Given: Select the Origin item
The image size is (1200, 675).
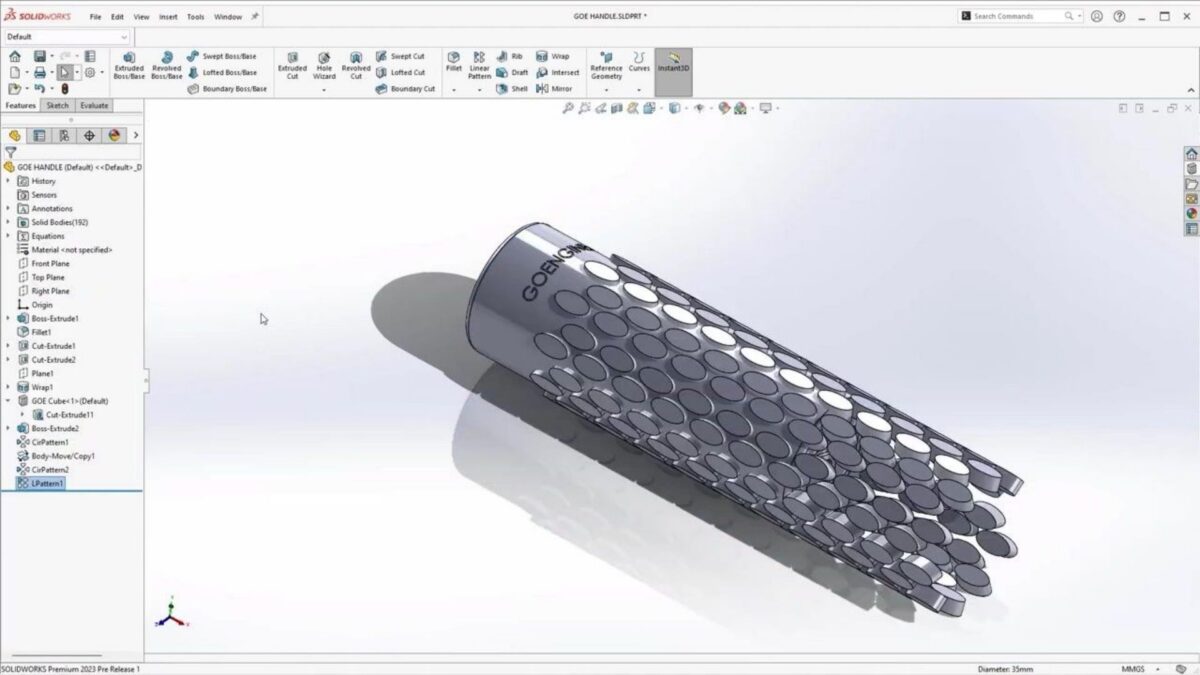Looking at the screenshot, I should [x=35, y=305].
